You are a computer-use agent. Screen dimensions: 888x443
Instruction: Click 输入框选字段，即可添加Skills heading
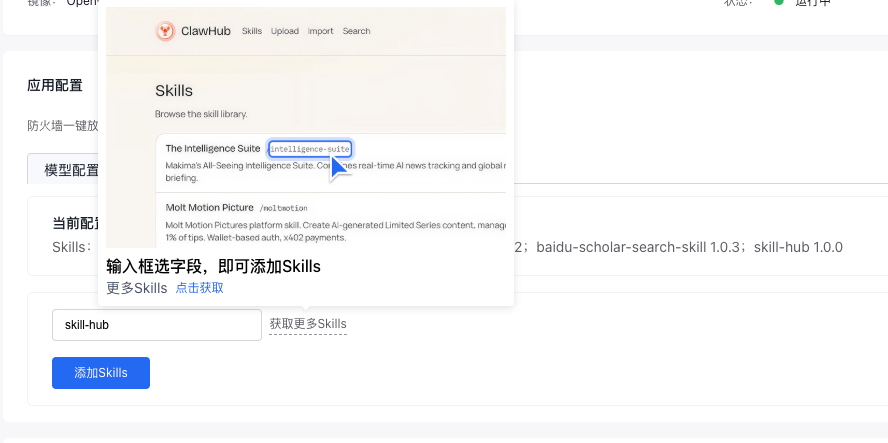214,266
